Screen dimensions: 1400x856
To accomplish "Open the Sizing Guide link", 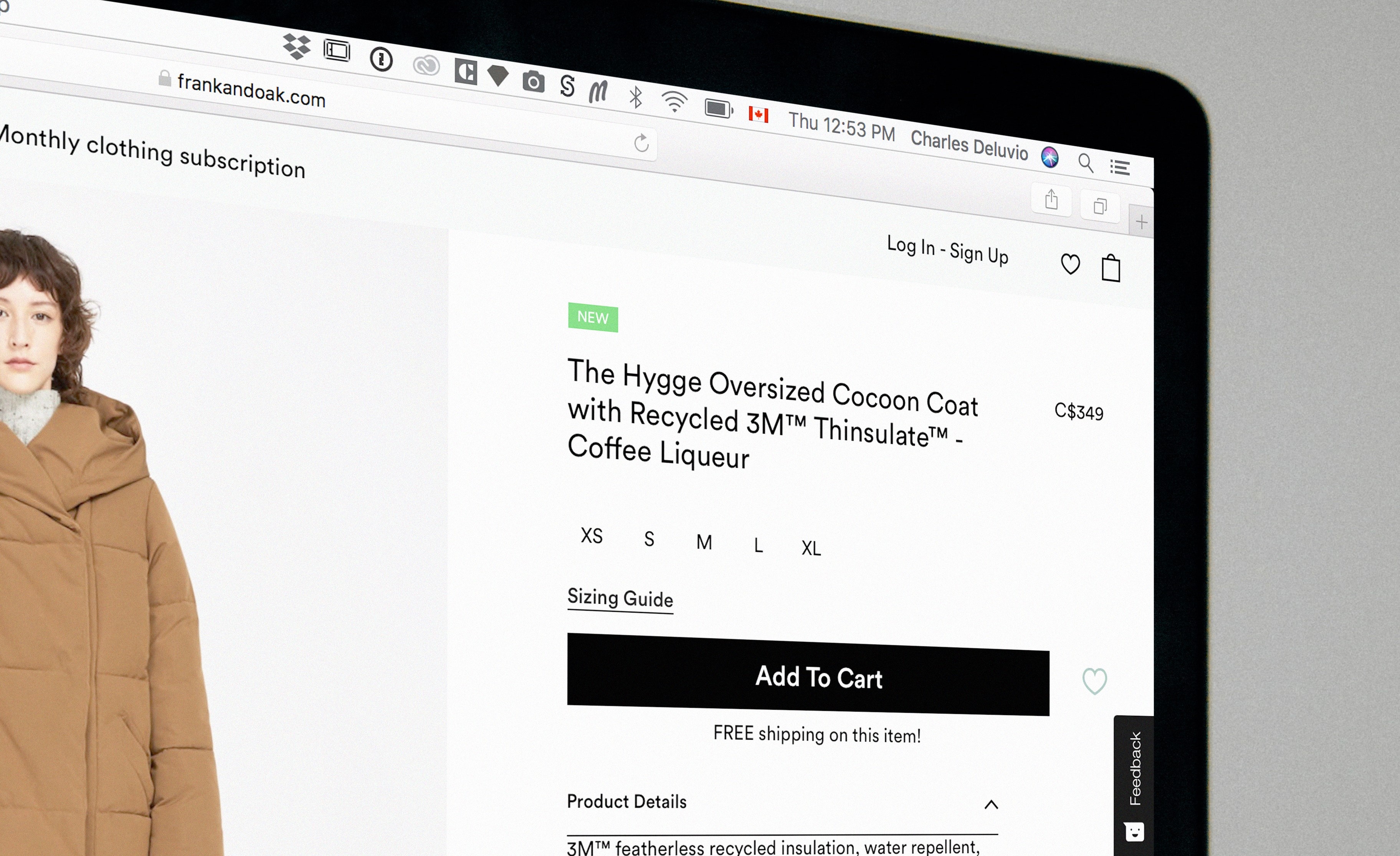I will tap(620, 599).
